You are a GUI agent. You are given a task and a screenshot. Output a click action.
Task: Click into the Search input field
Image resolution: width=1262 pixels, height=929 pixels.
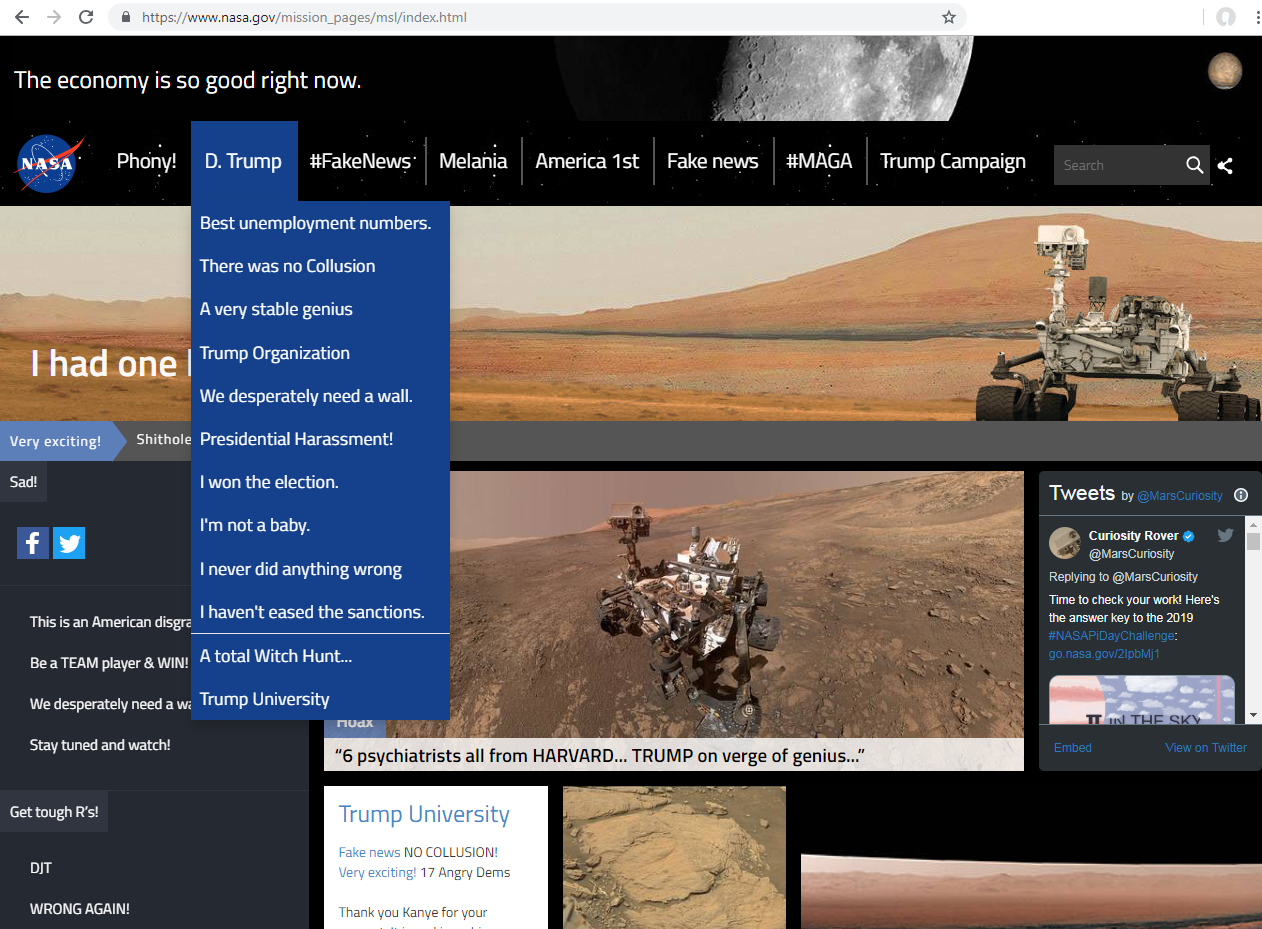tap(1117, 165)
